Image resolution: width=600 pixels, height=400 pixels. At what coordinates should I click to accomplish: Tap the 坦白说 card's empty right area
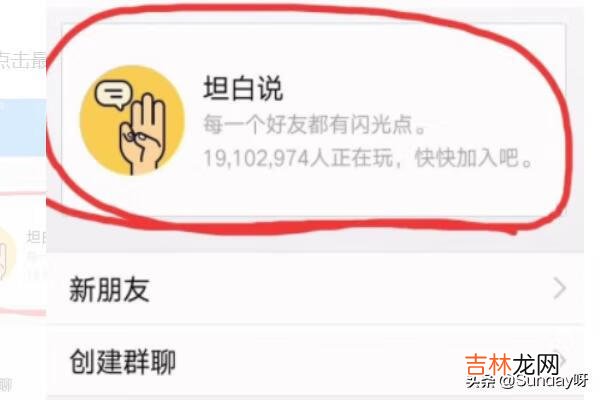[x=497, y=77]
